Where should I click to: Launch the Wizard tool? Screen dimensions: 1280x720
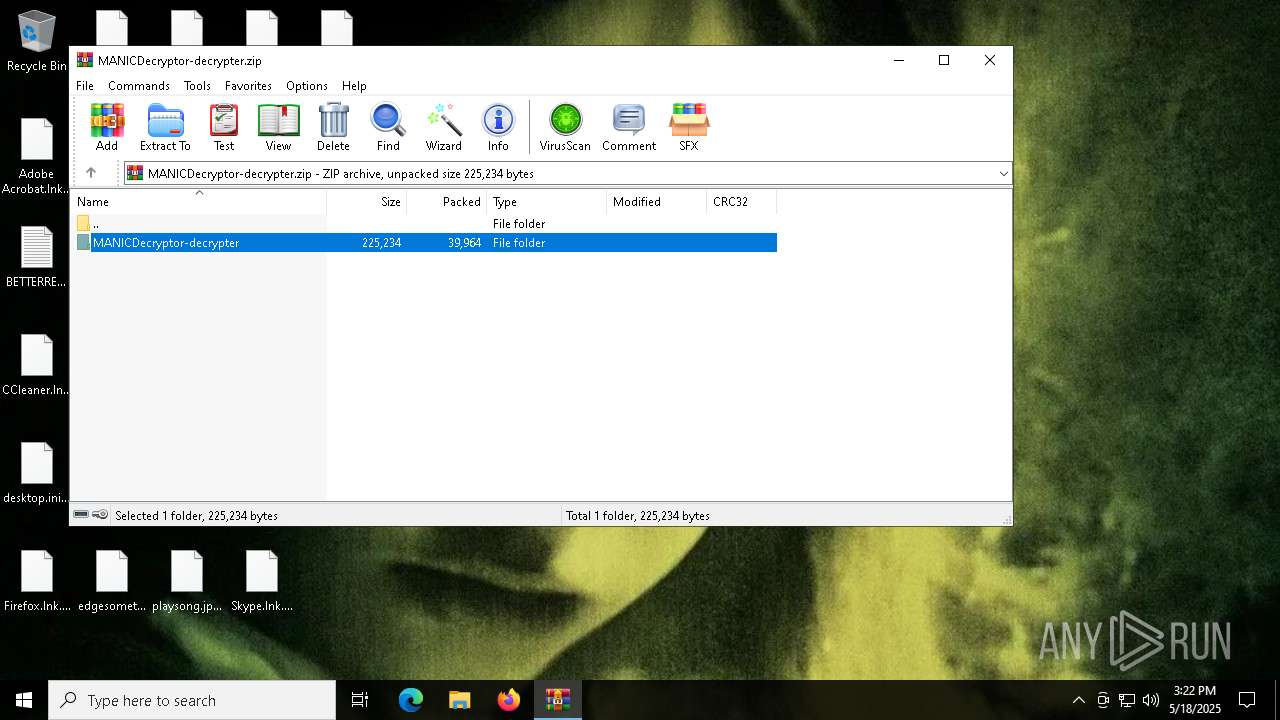[x=443, y=127]
